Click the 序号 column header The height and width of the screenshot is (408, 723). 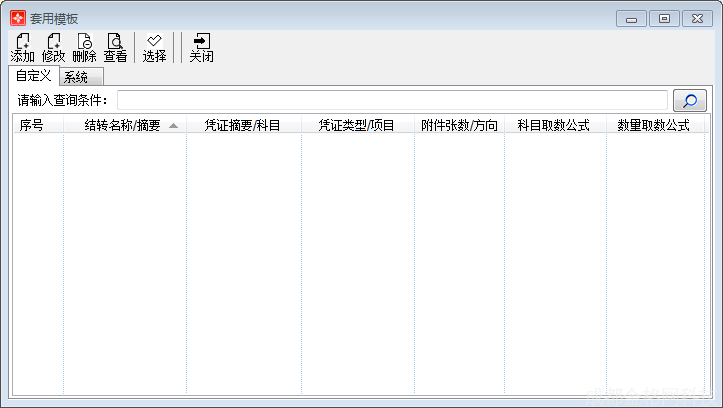(x=32, y=125)
